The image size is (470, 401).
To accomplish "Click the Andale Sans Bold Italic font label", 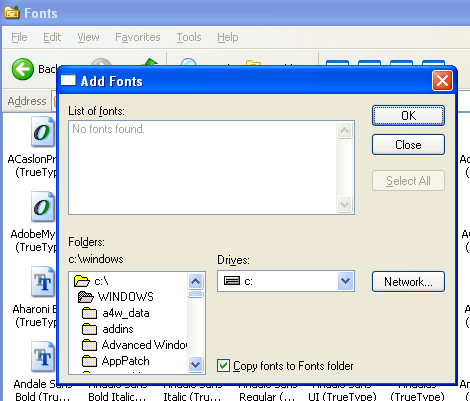I will point(117,392).
